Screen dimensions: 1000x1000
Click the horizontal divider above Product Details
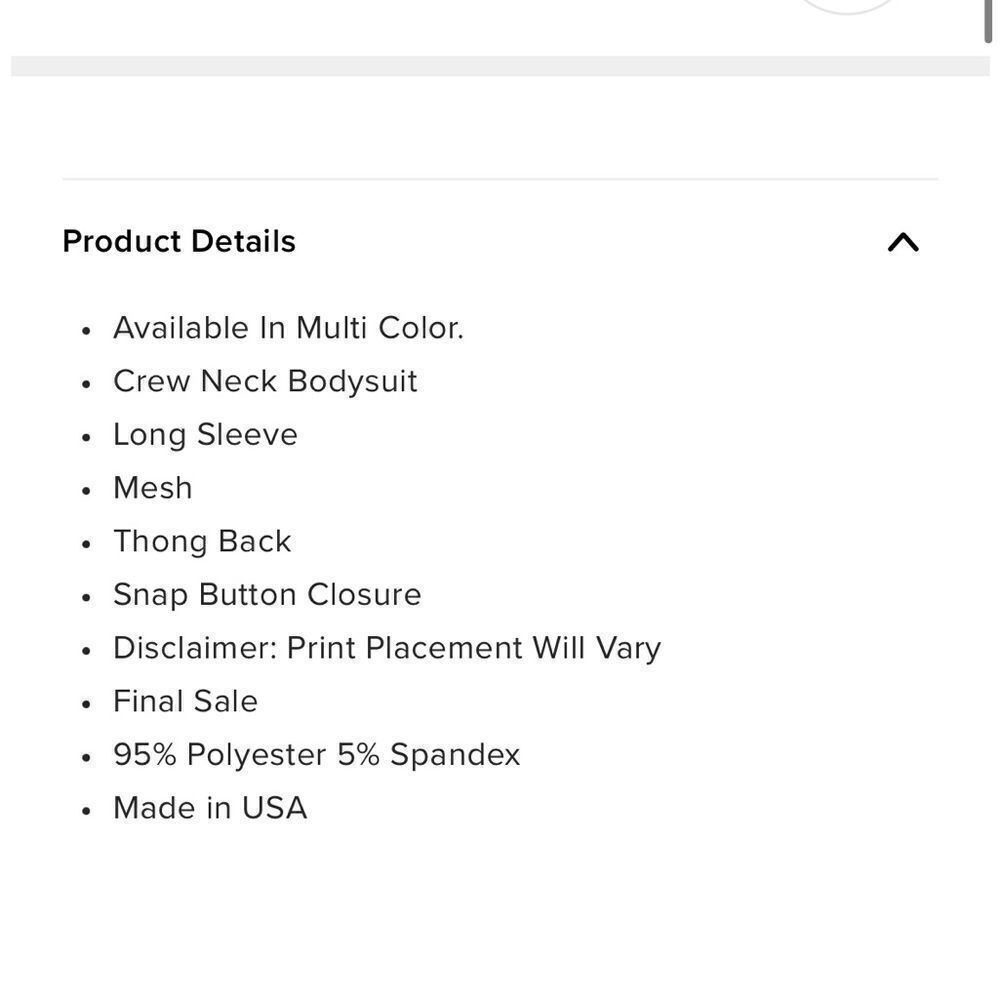click(500, 179)
